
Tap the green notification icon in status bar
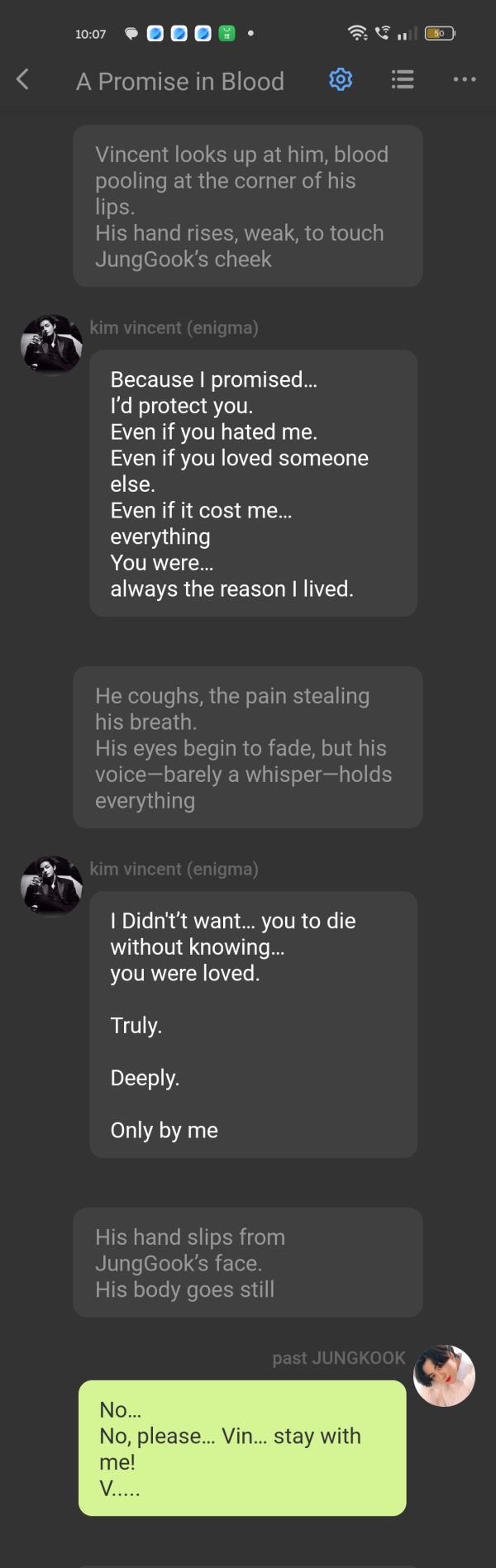pyautogui.click(x=227, y=34)
